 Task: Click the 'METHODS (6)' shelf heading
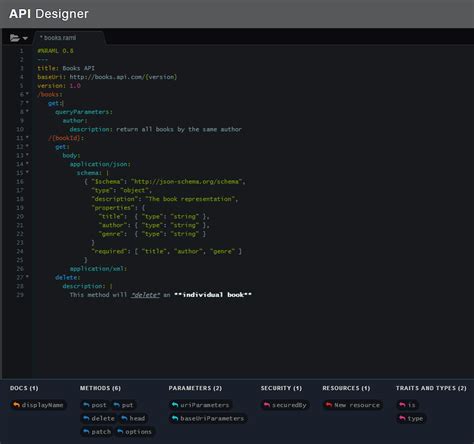100,388
